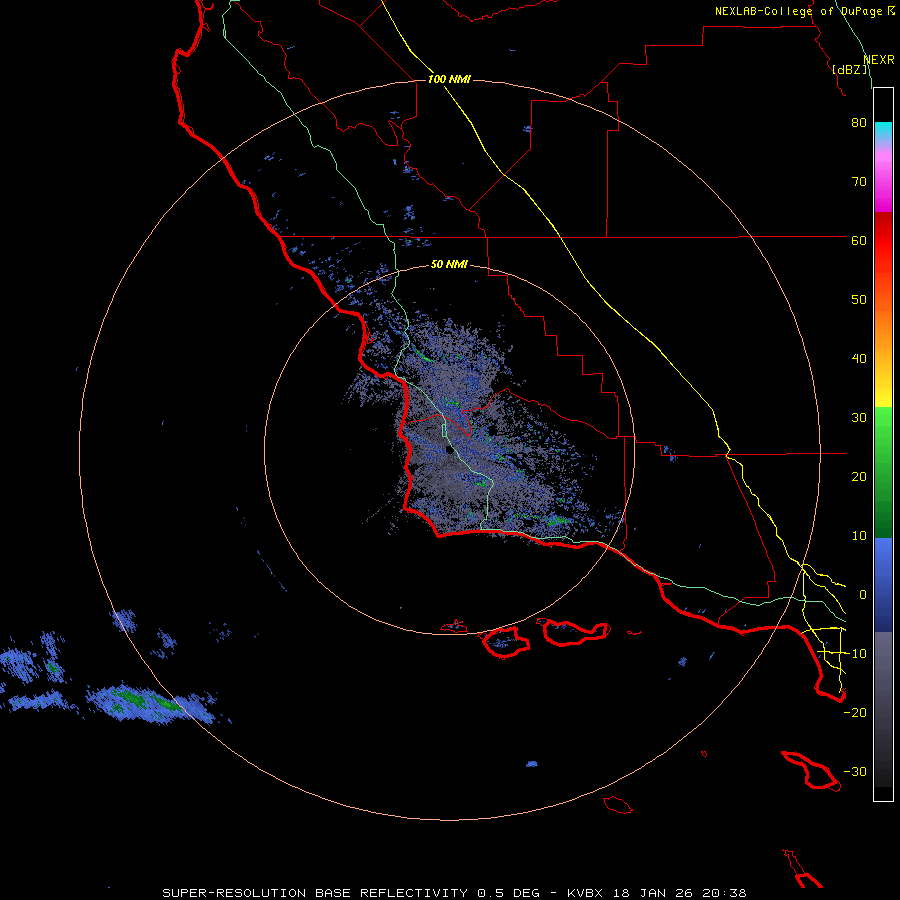This screenshot has width=900, height=900.
Task: Click the -20 value on dBZ scale
Action: click(x=855, y=713)
